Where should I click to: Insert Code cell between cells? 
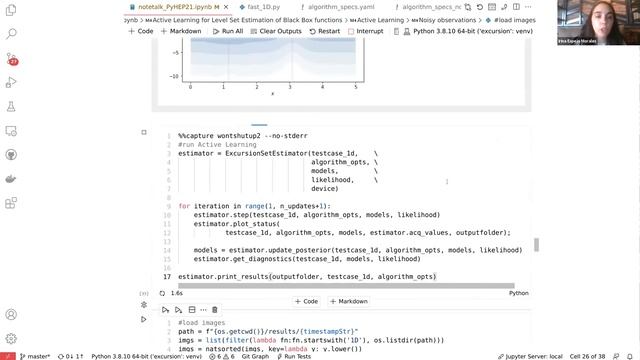306,301
